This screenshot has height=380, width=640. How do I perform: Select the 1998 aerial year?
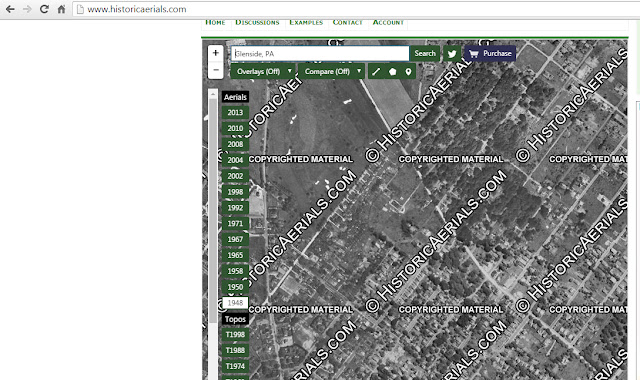[x=235, y=192]
